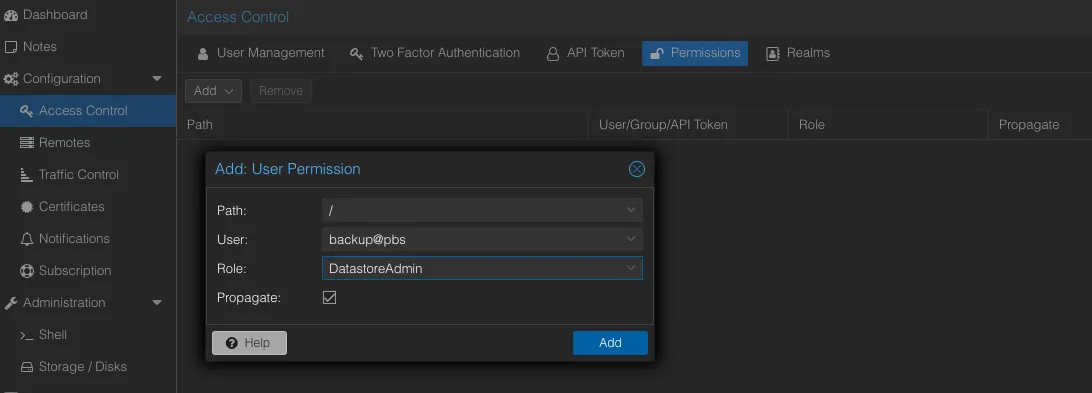
Task: Click the Notifications bell icon
Action: pos(26,239)
